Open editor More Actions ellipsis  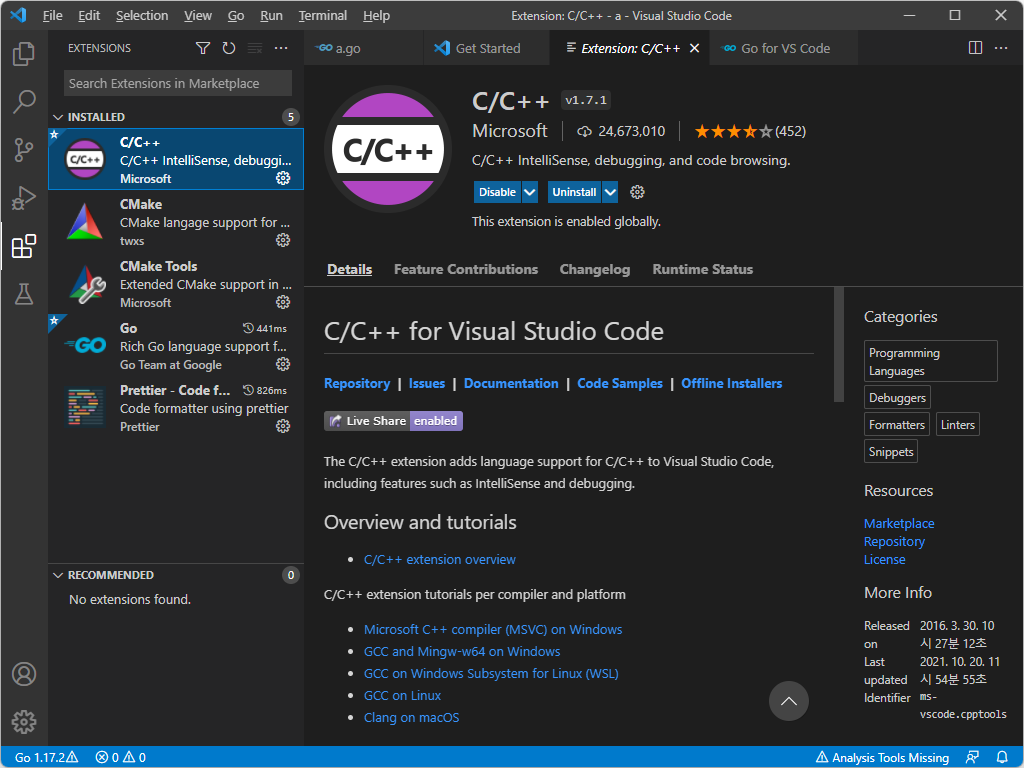(x=1000, y=48)
